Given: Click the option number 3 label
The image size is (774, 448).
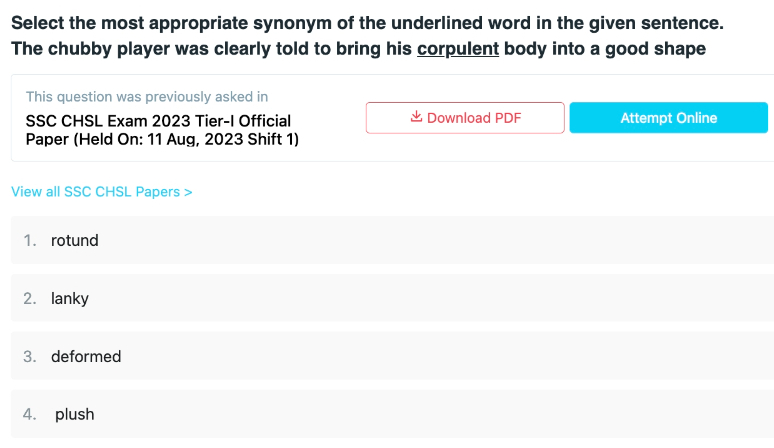Looking at the screenshot, I should (x=30, y=356).
